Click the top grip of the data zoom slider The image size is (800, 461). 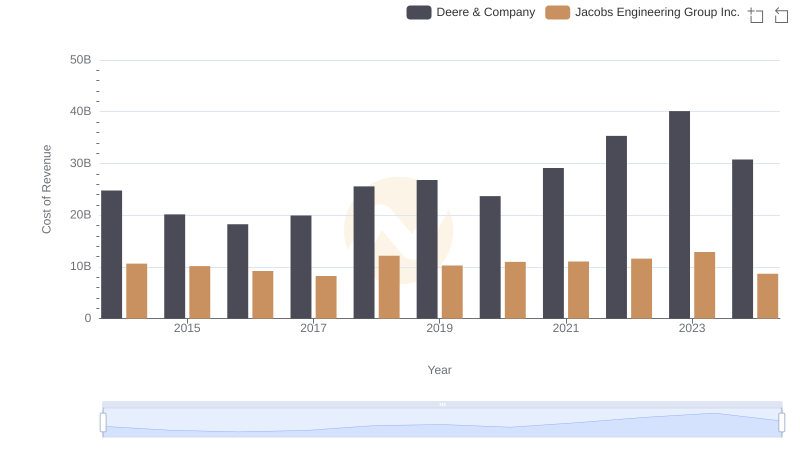click(x=442, y=404)
